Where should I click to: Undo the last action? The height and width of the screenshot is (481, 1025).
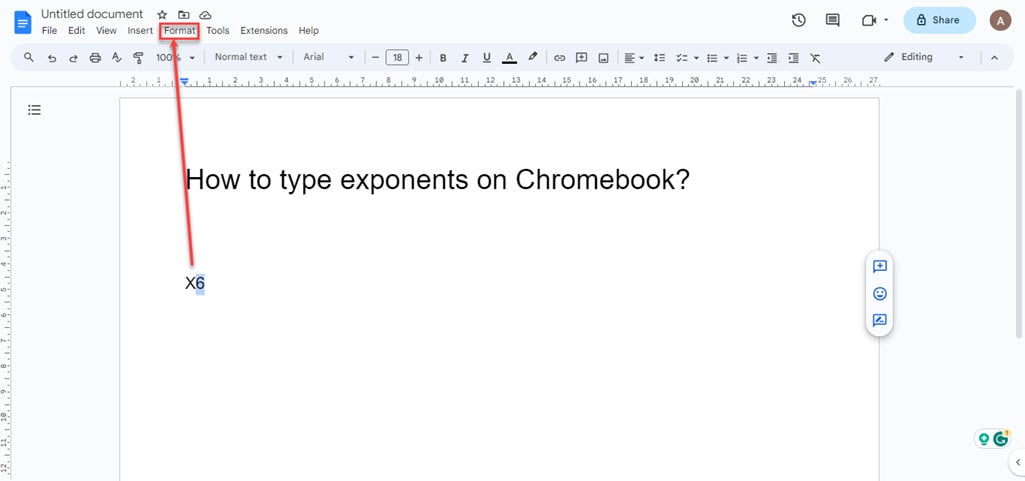point(52,58)
